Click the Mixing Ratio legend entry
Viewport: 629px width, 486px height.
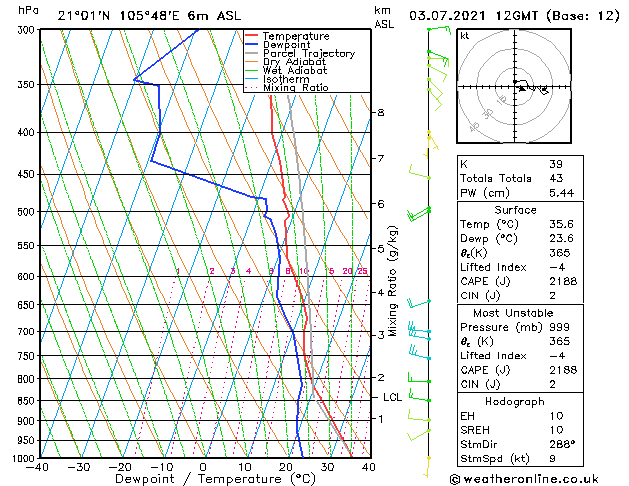pos(296,87)
